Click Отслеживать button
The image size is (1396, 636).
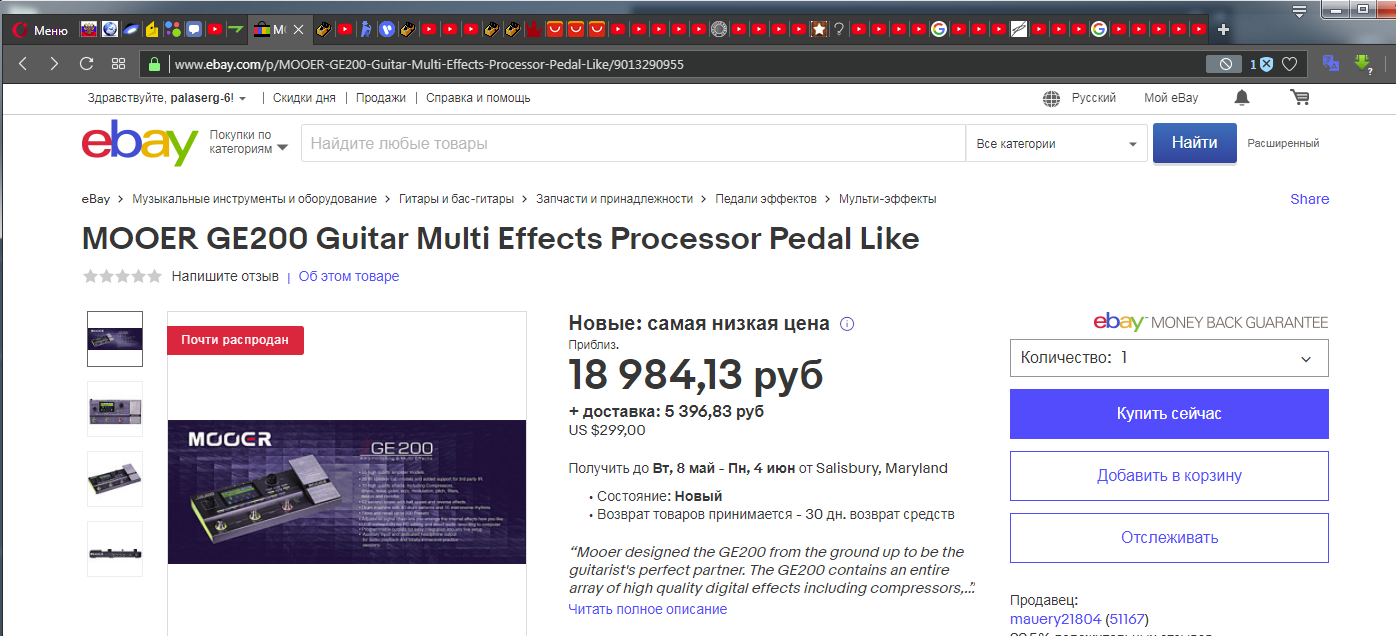tap(1169, 538)
